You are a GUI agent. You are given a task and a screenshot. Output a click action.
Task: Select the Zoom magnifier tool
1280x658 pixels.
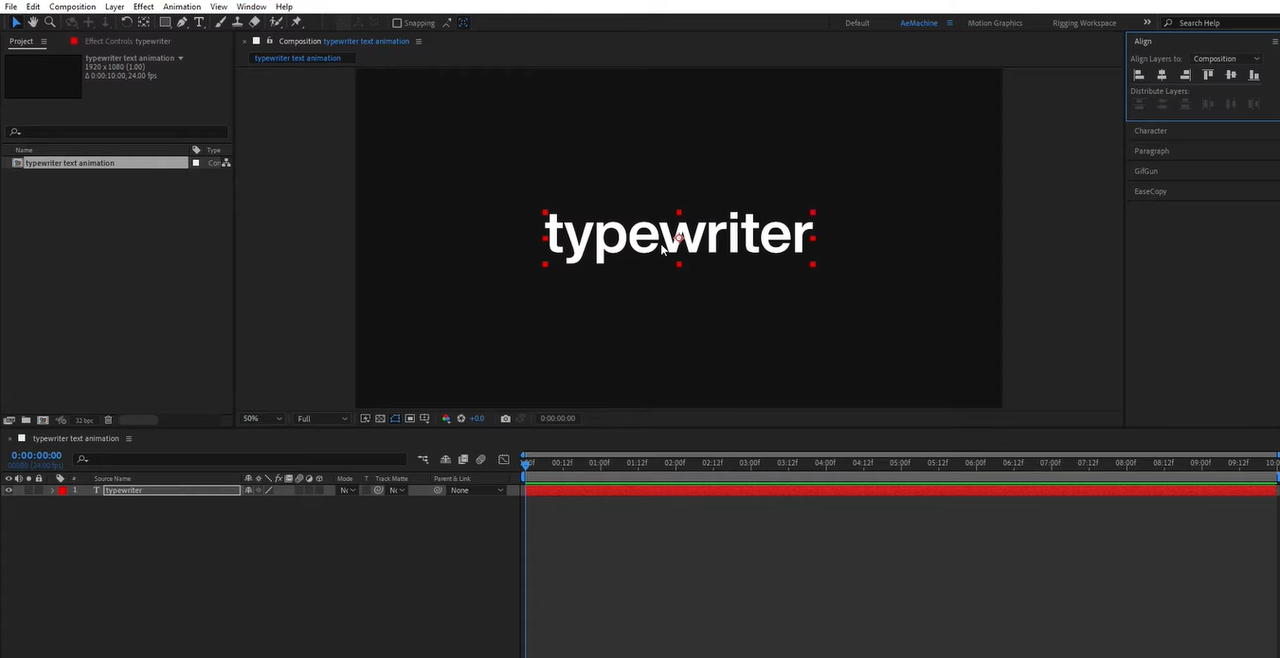coord(49,22)
